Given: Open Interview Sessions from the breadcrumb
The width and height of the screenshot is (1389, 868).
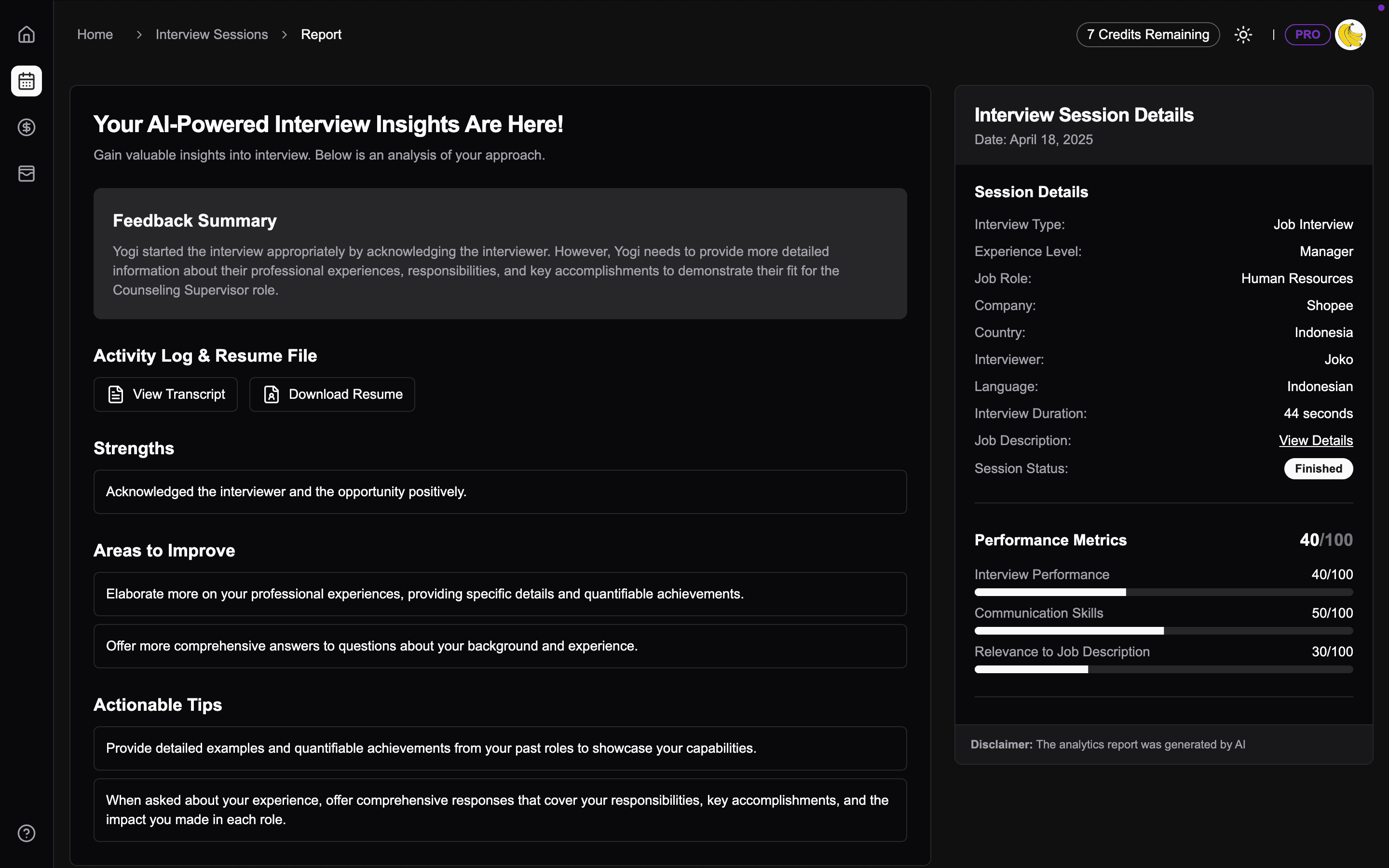Looking at the screenshot, I should [x=211, y=34].
